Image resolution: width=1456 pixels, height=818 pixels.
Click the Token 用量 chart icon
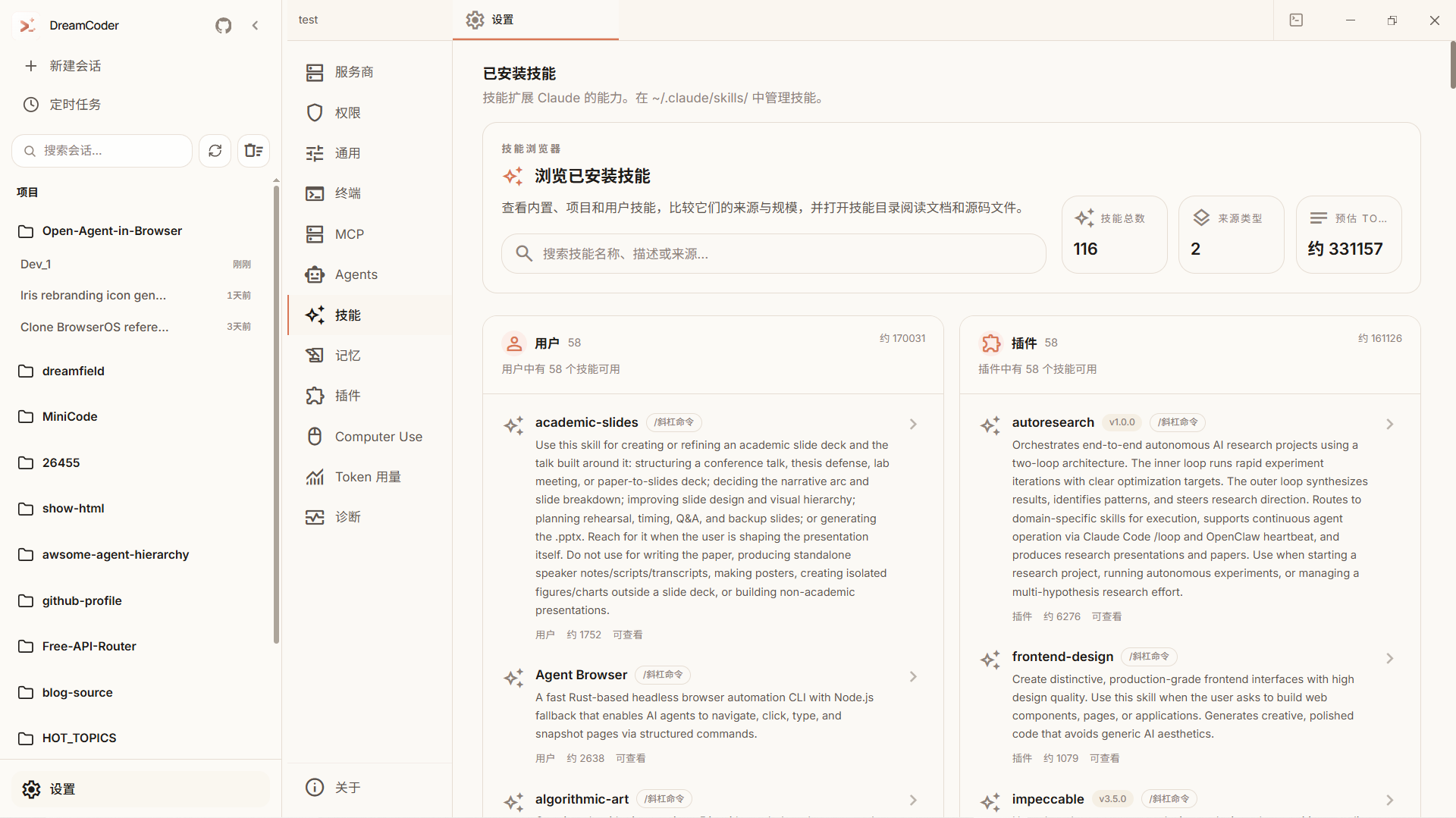(x=315, y=477)
